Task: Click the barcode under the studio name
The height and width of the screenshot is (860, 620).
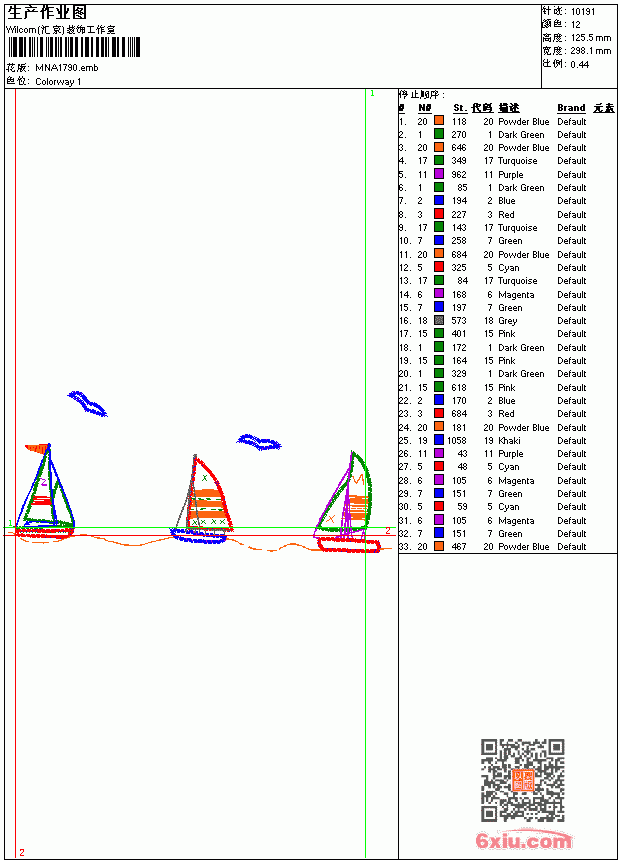Action: click(x=74, y=47)
